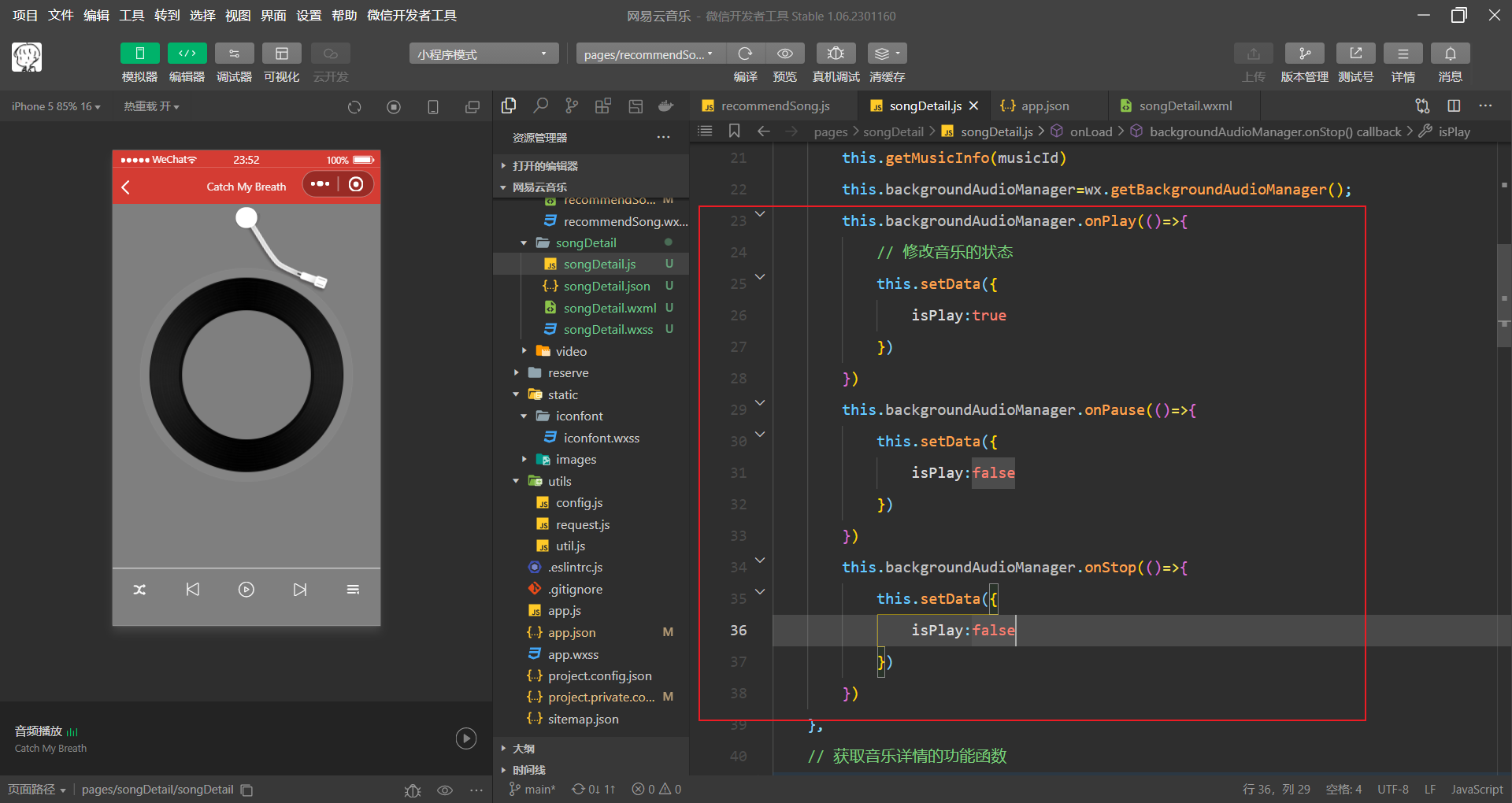Open project.config.json file
Image resolution: width=1512 pixels, height=803 pixels.
point(600,675)
